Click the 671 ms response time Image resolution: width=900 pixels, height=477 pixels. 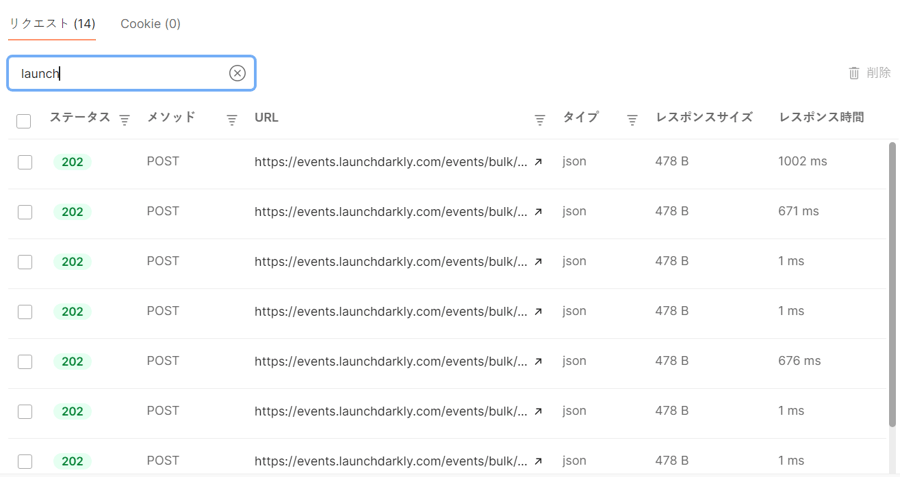point(798,211)
